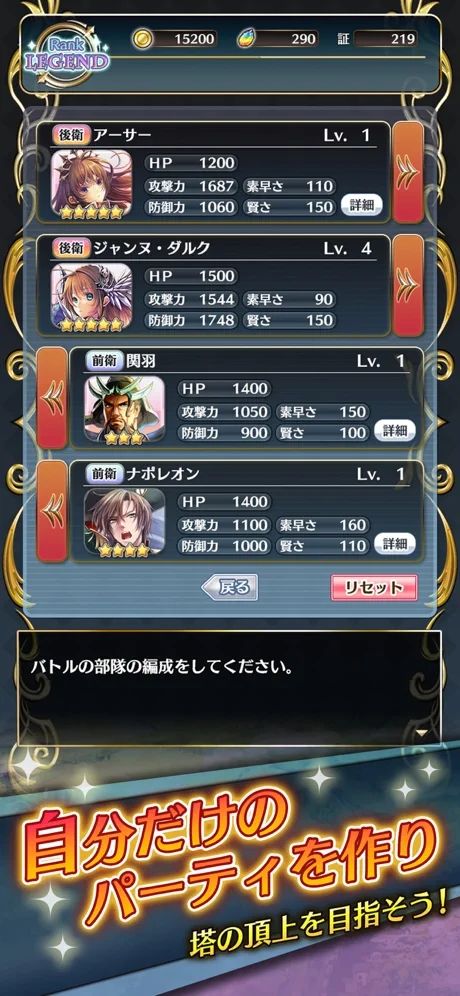Image resolution: width=460 pixels, height=996 pixels.
Task: Open 詳細 details for ナポレオン
Action: coord(395,544)
